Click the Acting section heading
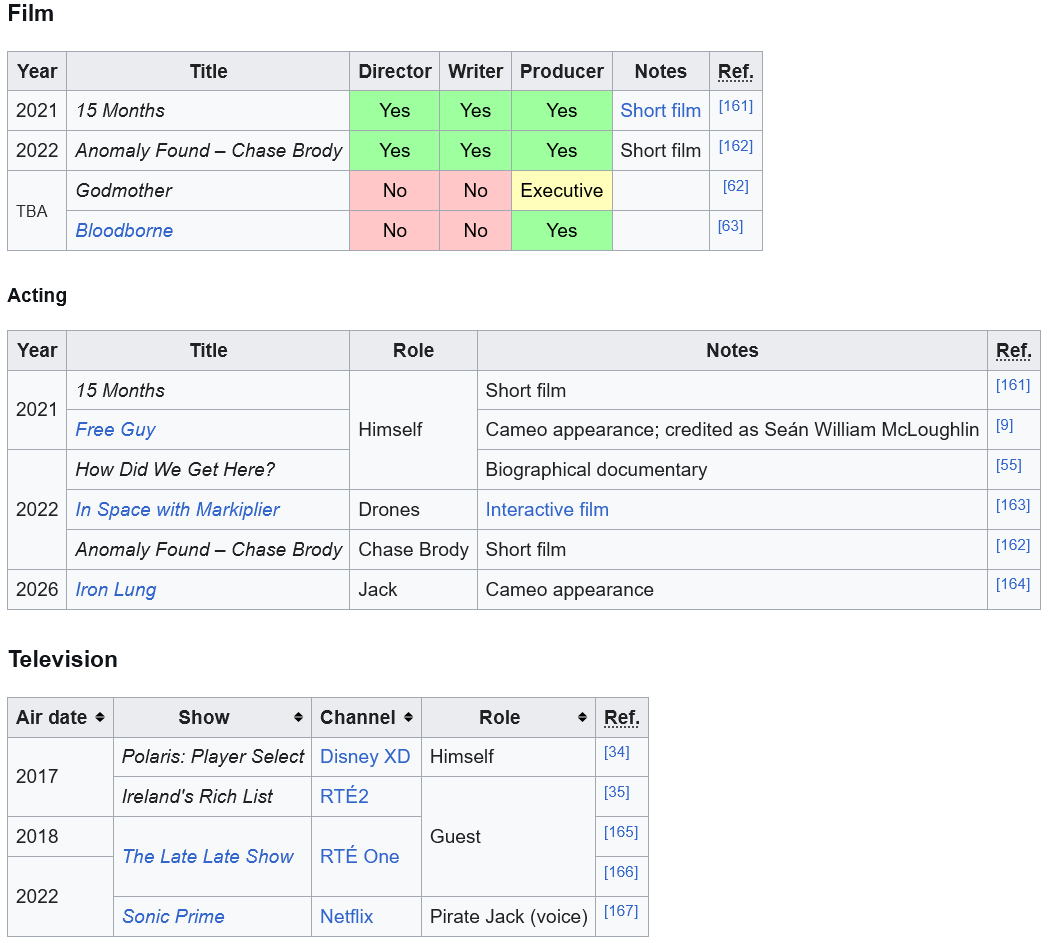Screen dimensions: 1042x944 pos(37,296)
